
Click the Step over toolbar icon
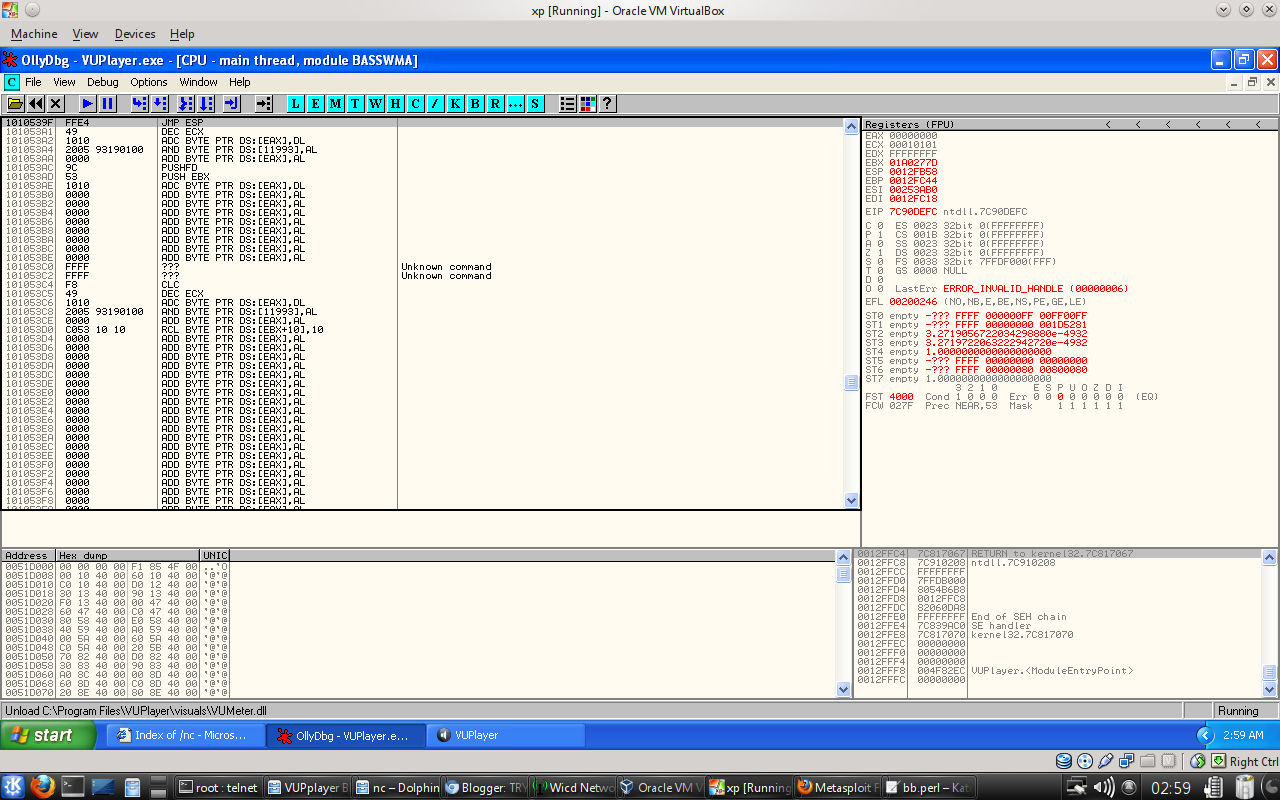pos(160,103)
